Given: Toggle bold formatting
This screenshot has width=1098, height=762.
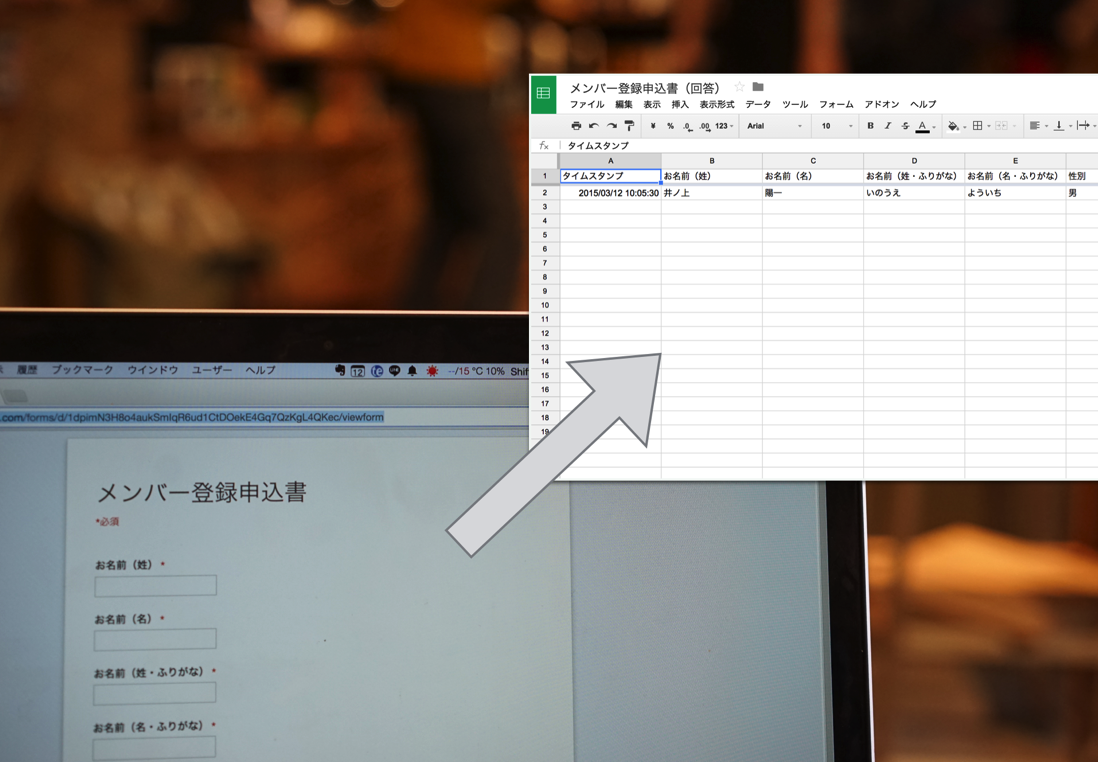Looking at the screenshot, I should pyautogui.click(x=870, y=126).
